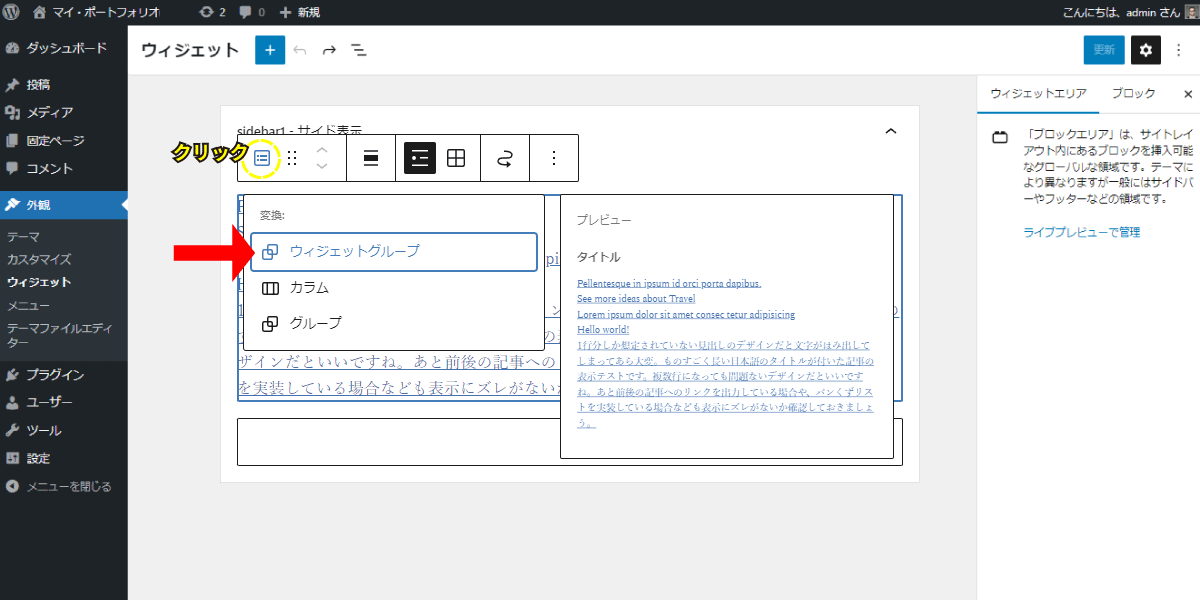The width and height of the screenshot is (1200, 600).
Task: Click the redo arrow icon
Action: tap(329, 50)
